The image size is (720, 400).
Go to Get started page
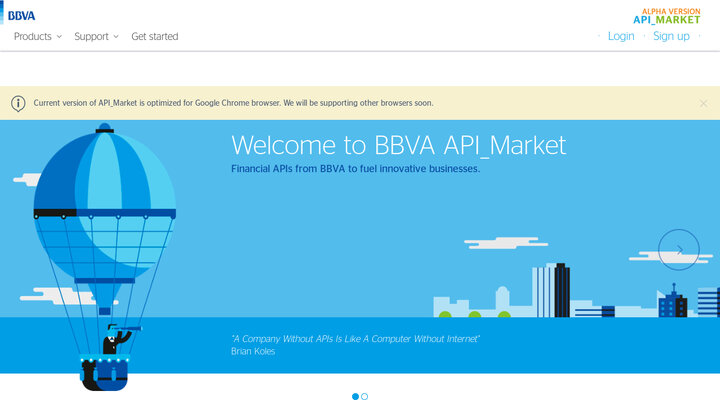(x=155, y=36)
